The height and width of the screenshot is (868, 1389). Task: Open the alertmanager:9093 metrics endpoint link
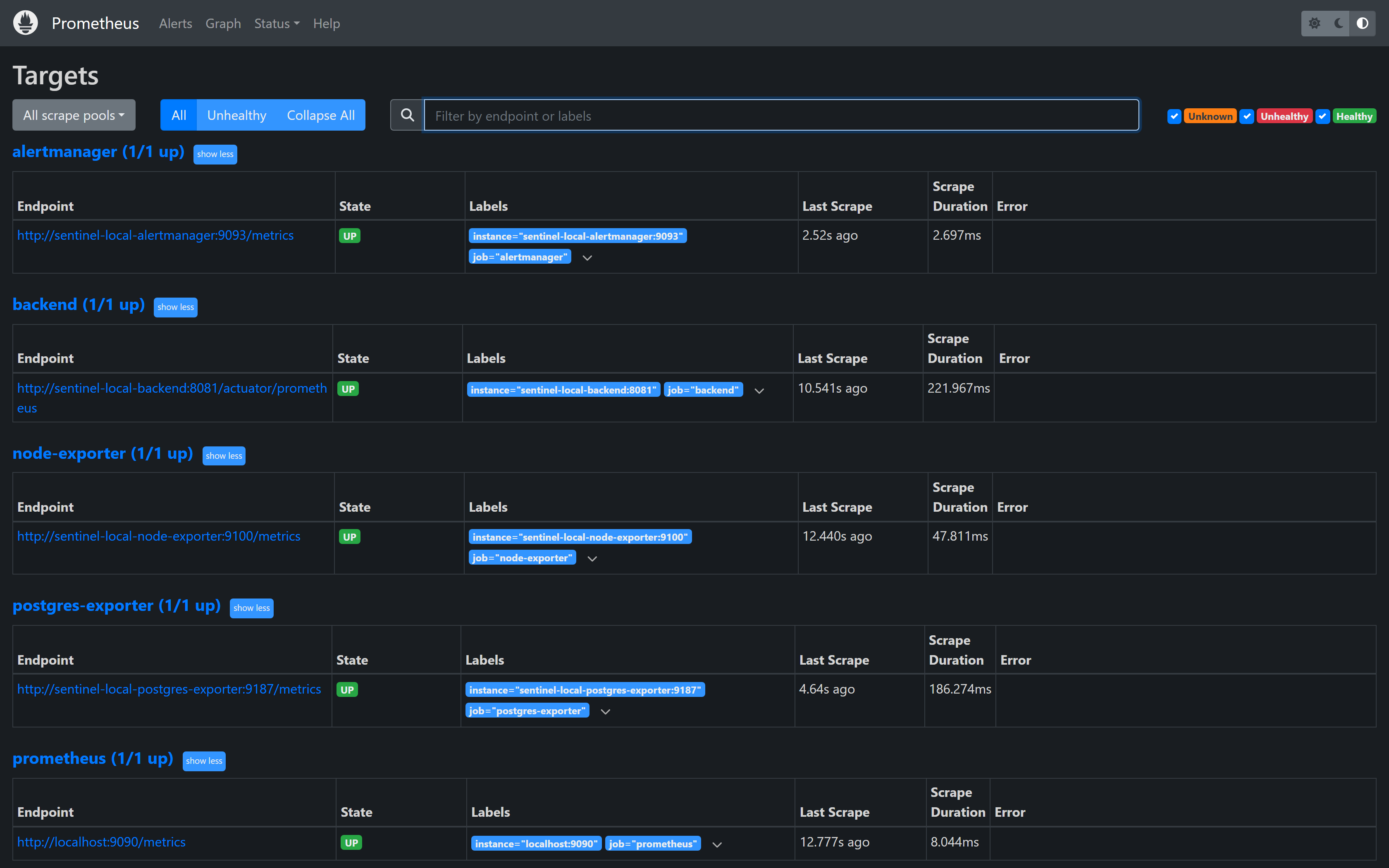[155, 235]
